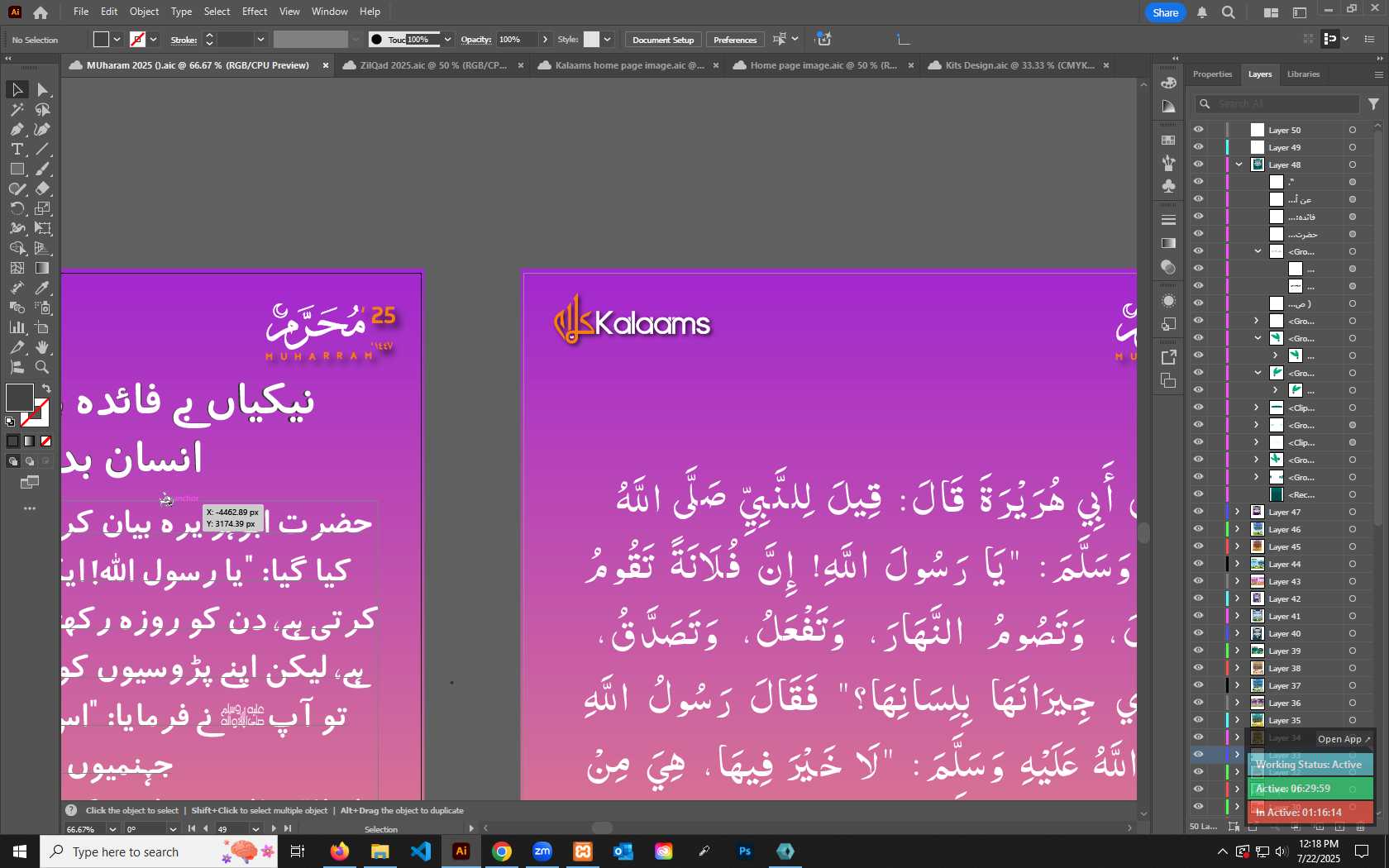The width and height of the screenshot is (1389, 868).
Task: Open Photoshop from Windows taskbar
Action: (x=745, y=851)
